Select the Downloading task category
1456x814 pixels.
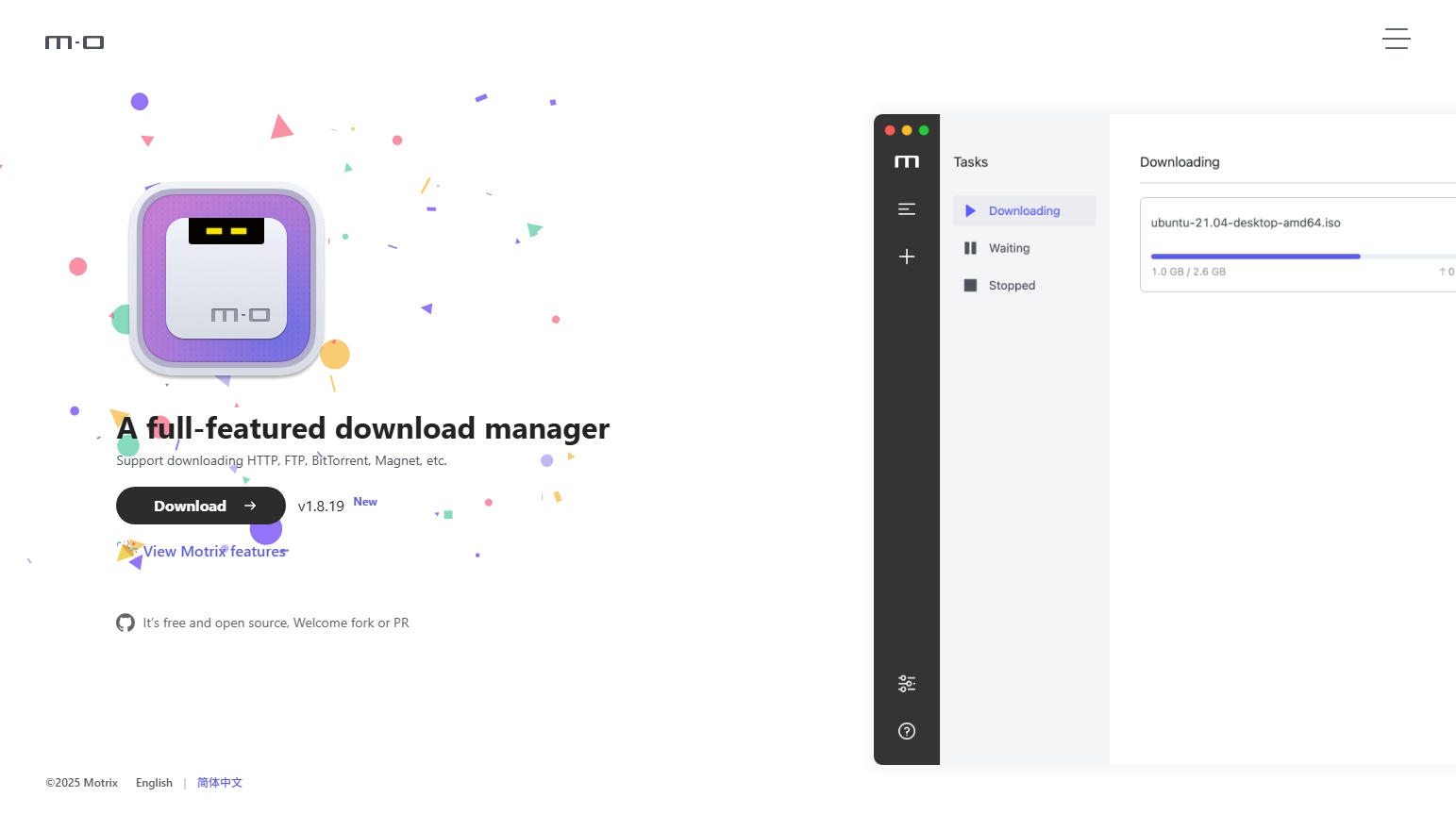point(1024,211)
